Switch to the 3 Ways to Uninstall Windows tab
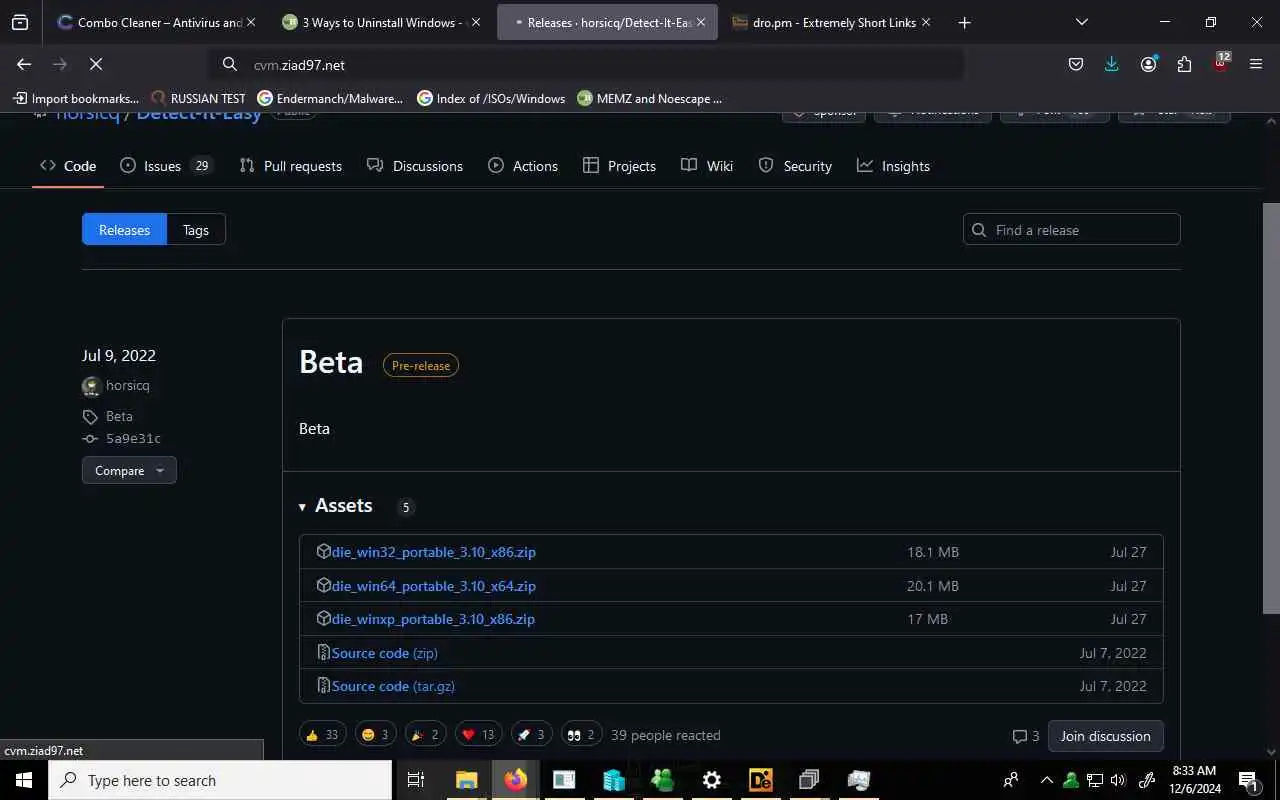This screenshot has width=1280, height=800. [380, 22]
